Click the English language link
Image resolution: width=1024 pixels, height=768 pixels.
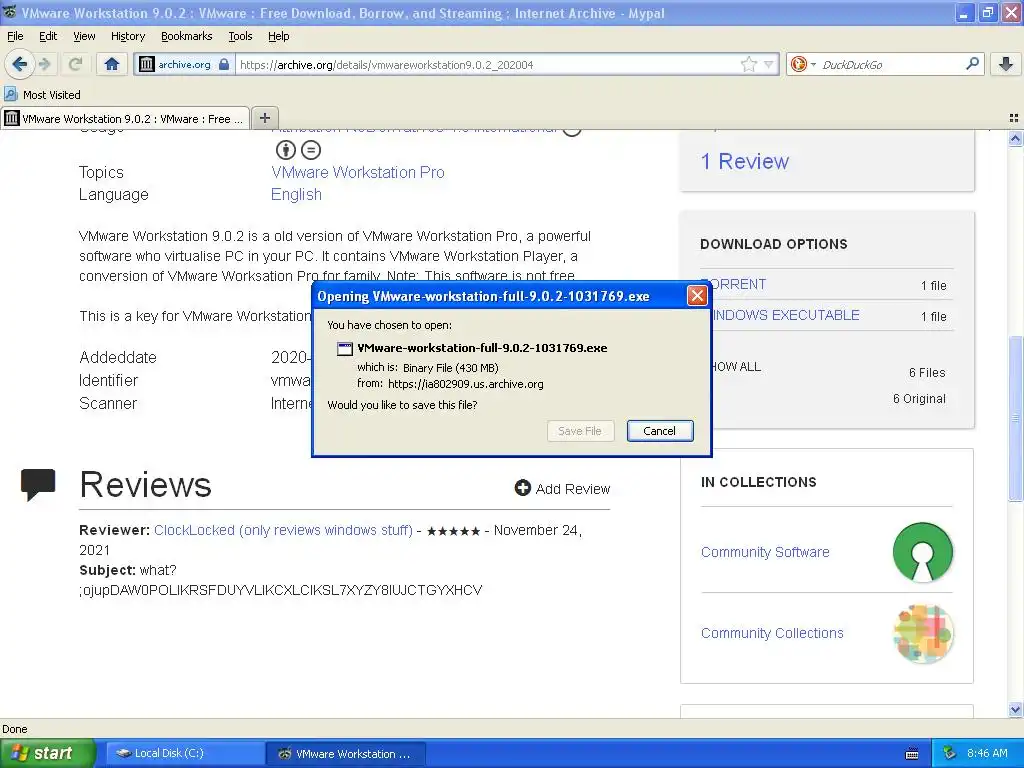(296, 195)
